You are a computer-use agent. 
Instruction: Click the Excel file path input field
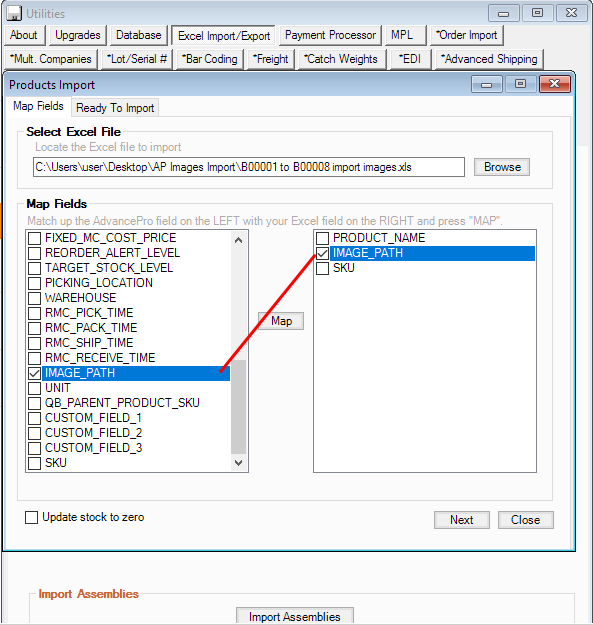pos(249,167)
